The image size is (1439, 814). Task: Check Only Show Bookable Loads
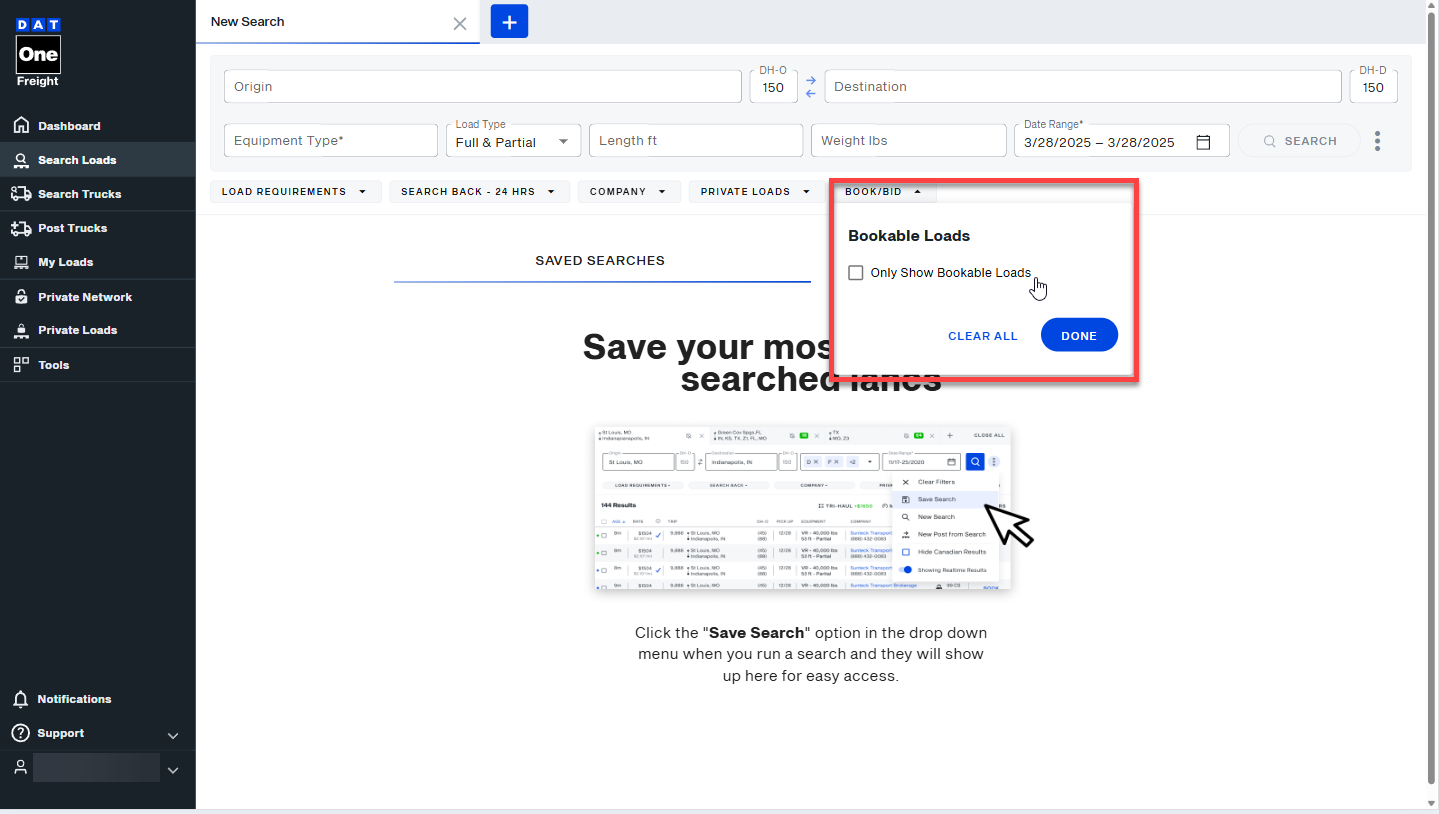(856, 273)
